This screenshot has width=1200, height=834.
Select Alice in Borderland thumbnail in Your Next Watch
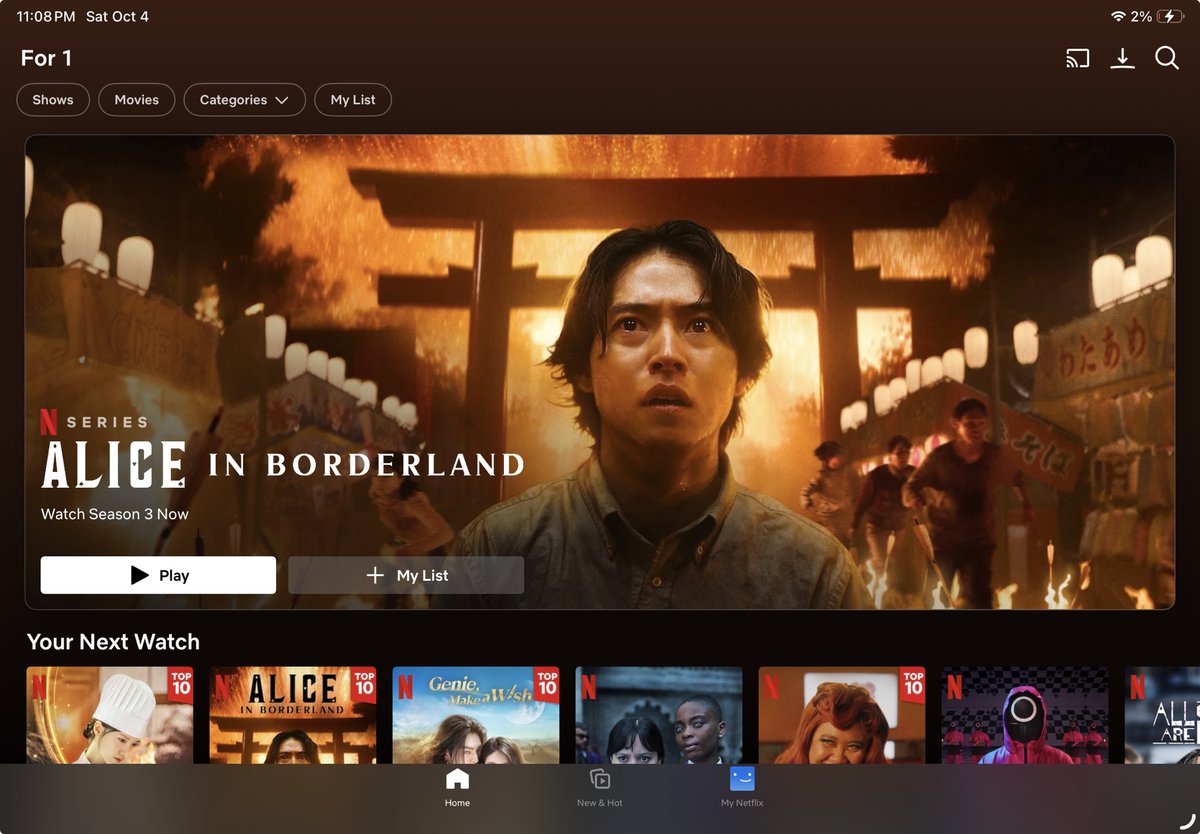click(x=293, y=715)
